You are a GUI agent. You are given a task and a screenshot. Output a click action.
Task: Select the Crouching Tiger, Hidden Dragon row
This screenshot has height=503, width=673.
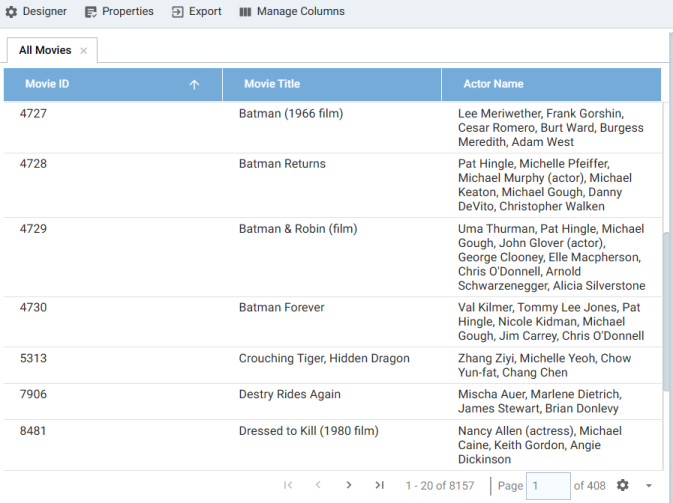(333, 365)
